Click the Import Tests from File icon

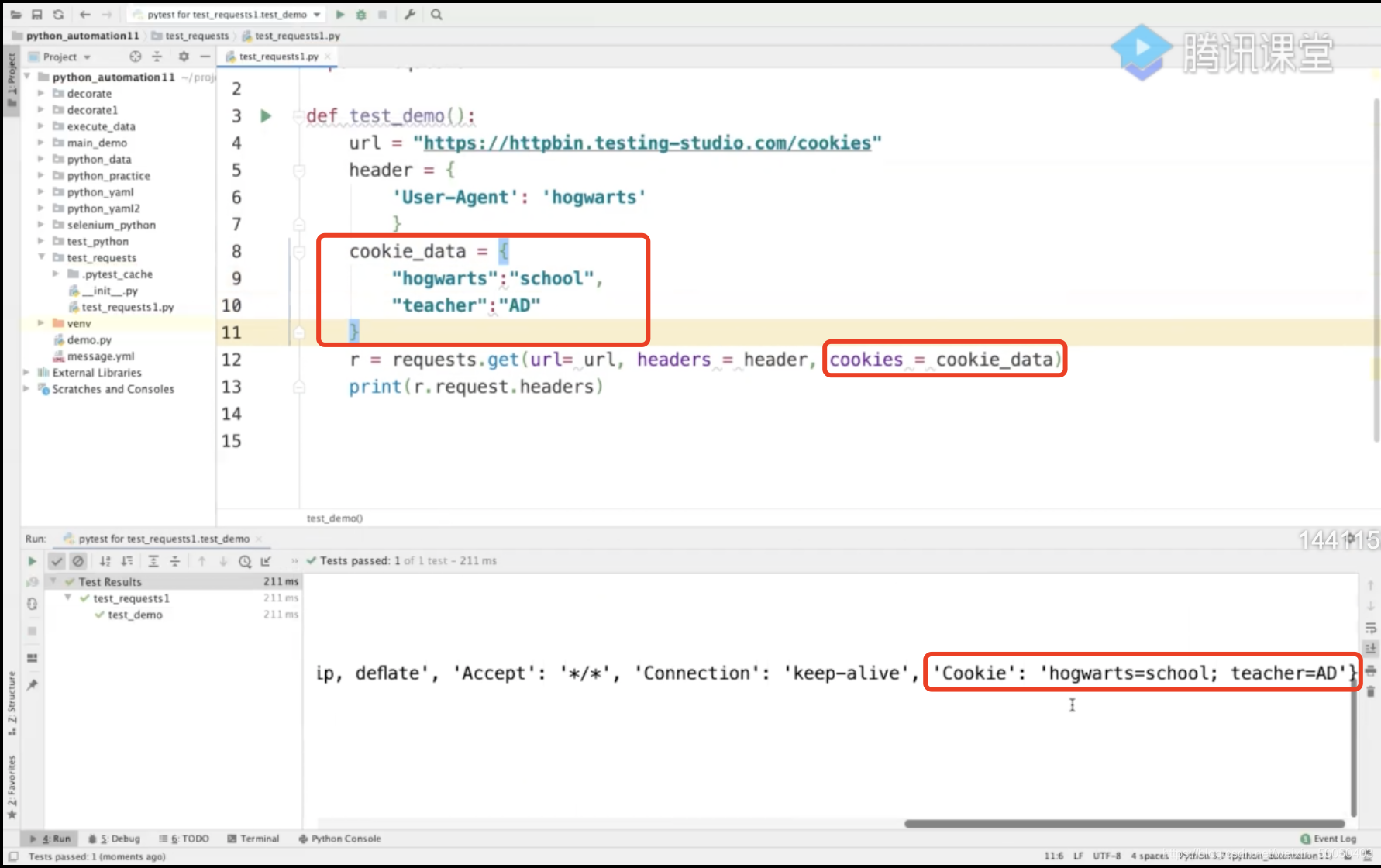pos(266,561)
